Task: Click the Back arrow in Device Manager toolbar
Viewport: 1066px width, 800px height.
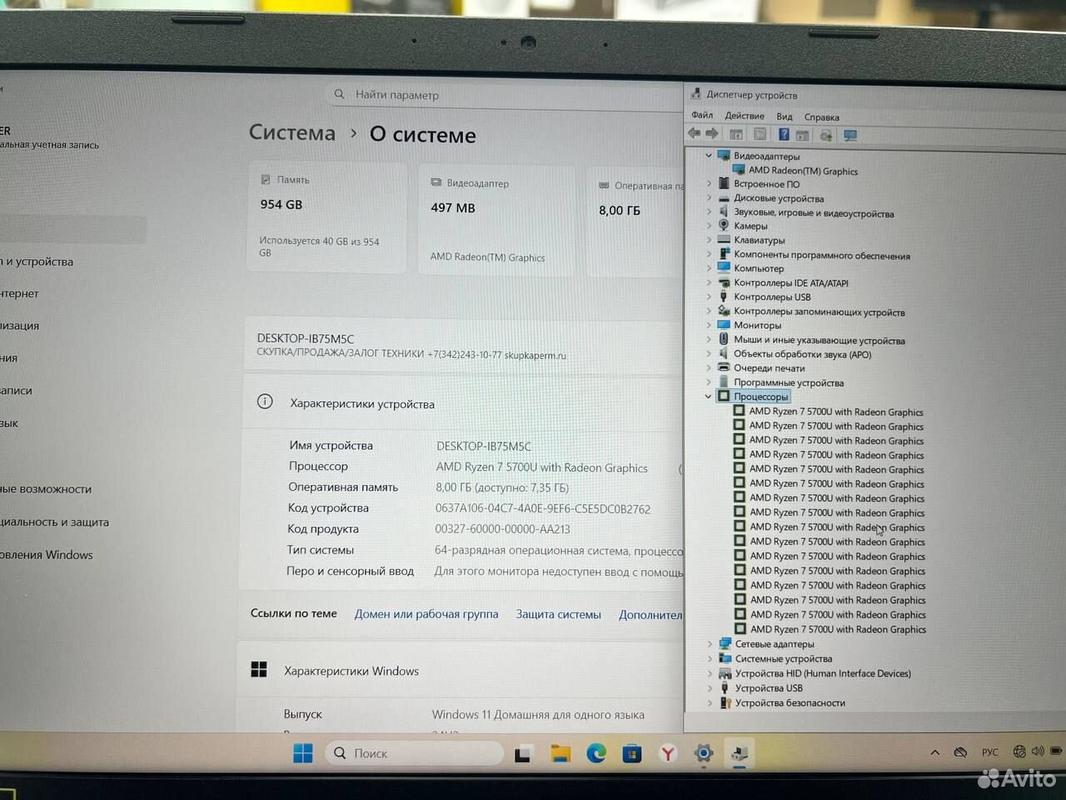Action: click(x=694, y=133)
